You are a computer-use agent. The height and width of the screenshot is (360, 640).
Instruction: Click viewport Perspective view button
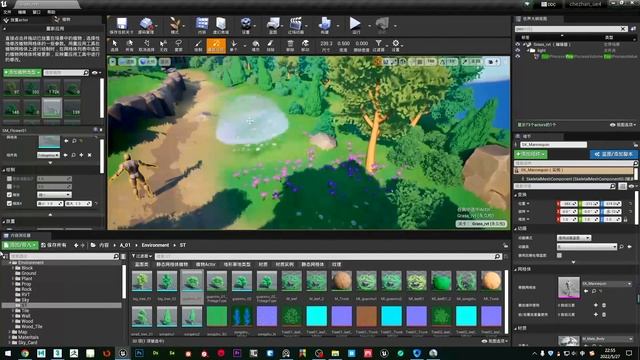point(127,62)
